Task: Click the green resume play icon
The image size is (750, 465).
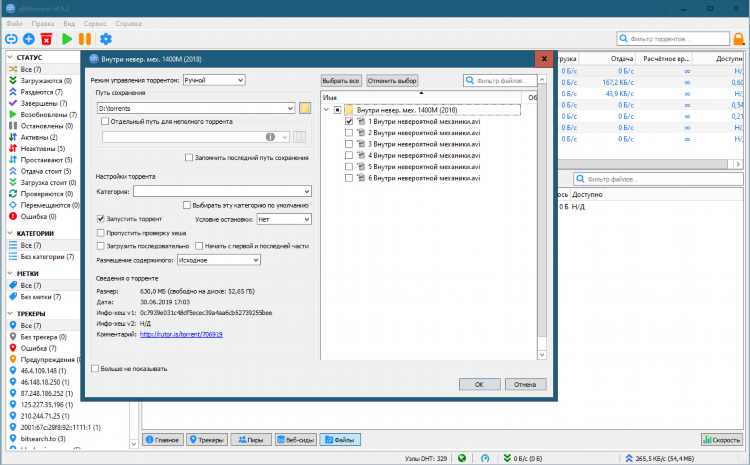Action: (x=67, y=39)
